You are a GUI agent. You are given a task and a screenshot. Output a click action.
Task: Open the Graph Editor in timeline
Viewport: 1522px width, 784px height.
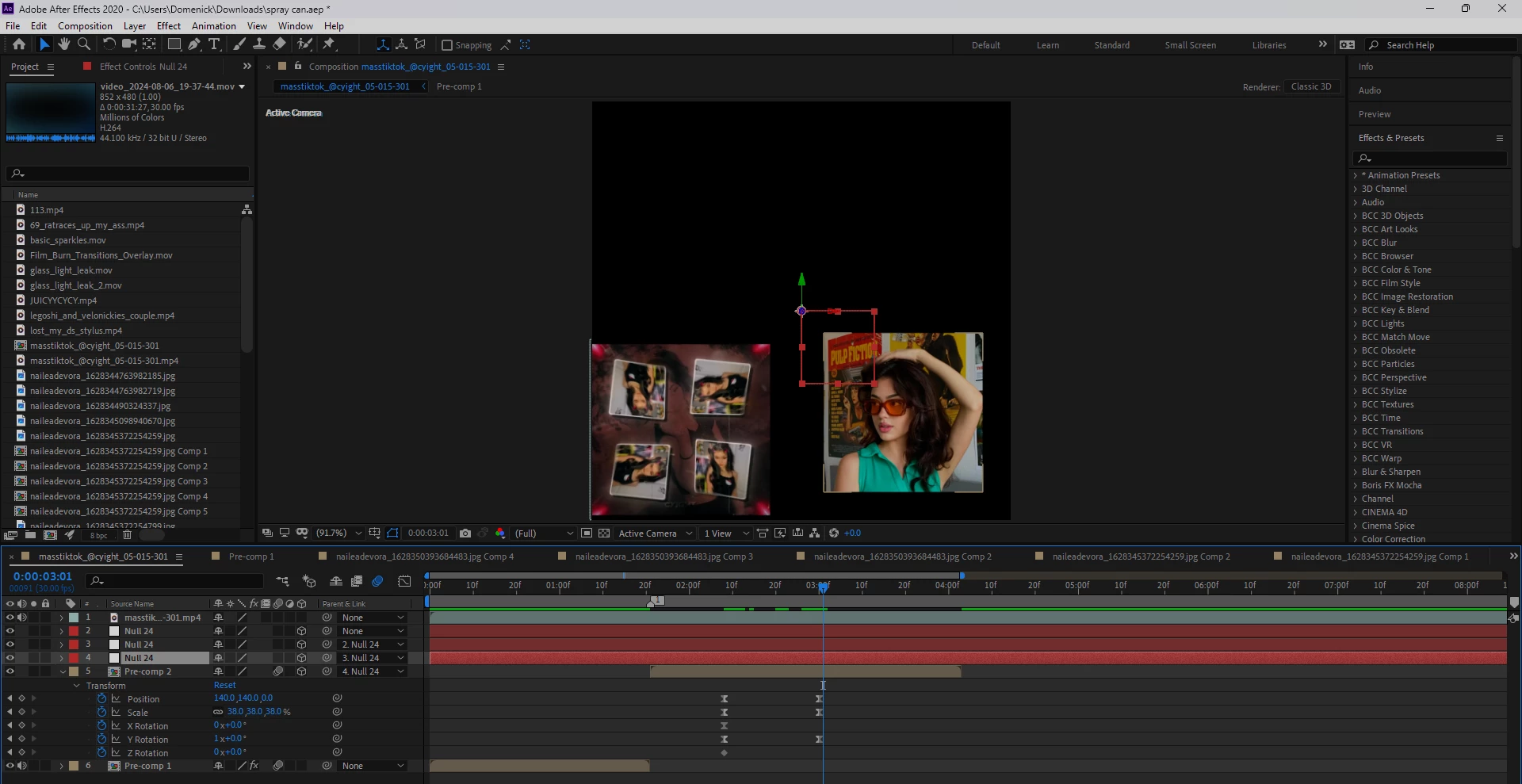(404, 582)
